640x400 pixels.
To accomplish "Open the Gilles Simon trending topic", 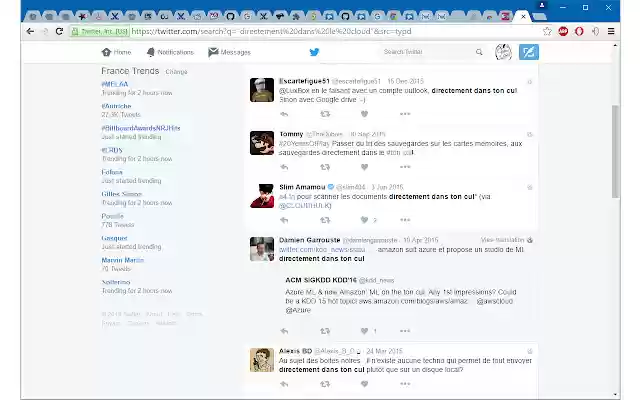I will coord(123,193).
